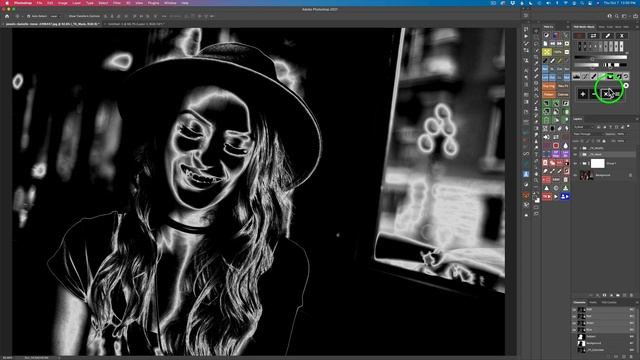This screenshot has height=360, width=640.
Task: Toggle visibility of the Group 1 layer
Action: 575,163
